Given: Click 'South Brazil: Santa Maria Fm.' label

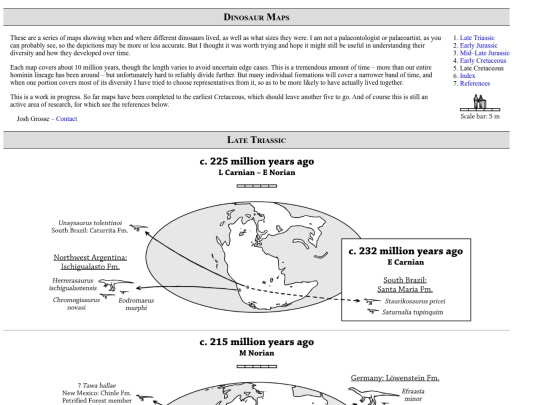Looking at the screenshot, I should (x=405, y=284).
